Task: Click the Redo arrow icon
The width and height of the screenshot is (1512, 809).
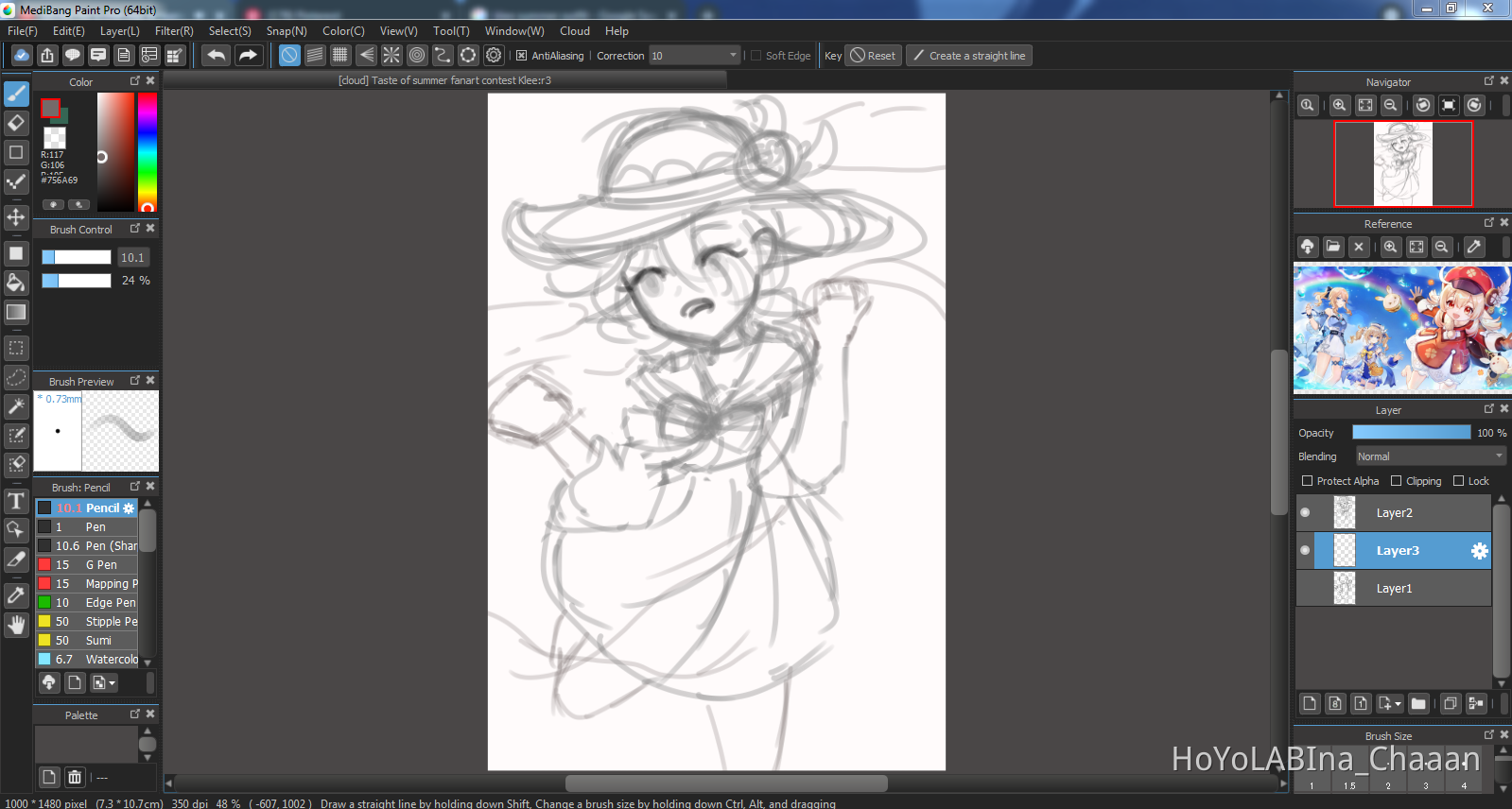Action: [248, 56]
